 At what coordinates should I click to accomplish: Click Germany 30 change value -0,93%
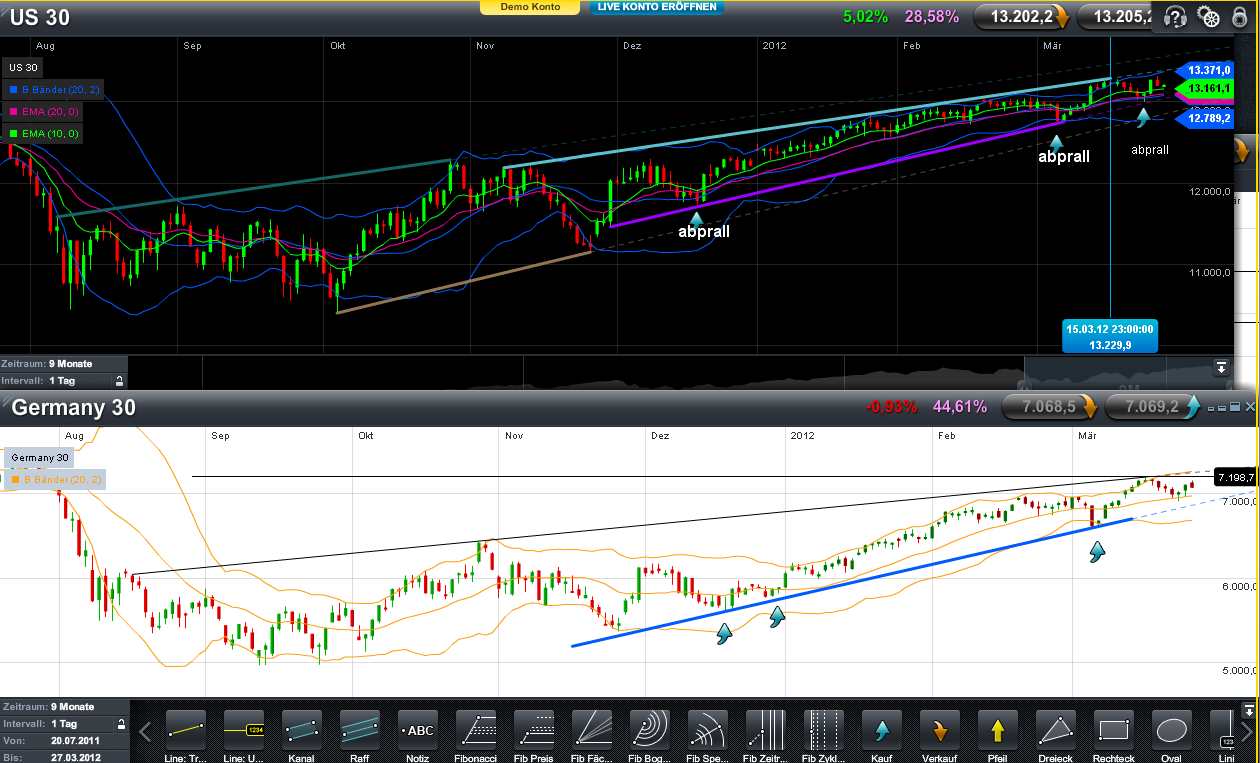tap(893, 407)
